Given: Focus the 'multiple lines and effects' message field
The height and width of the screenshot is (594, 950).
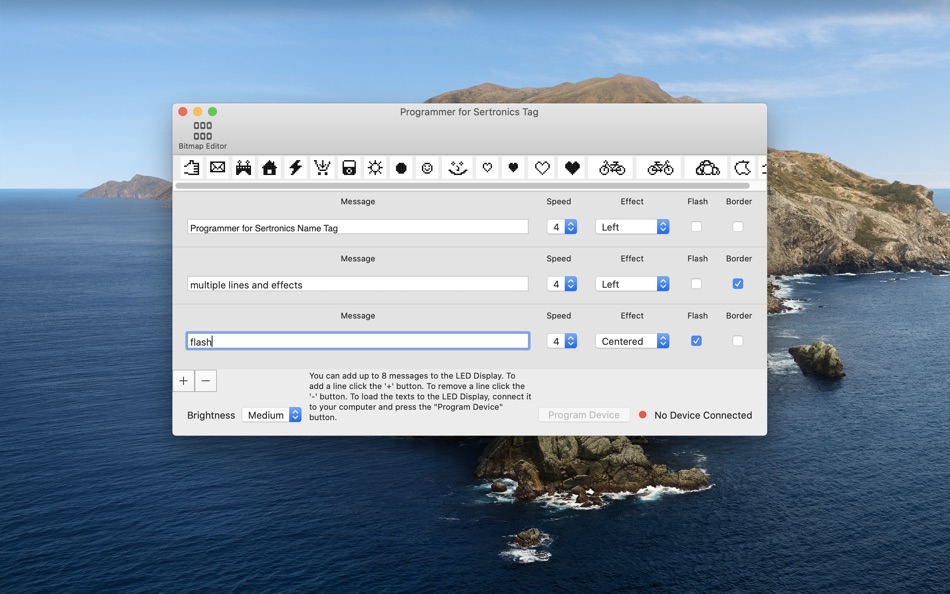Looking at the screenshot, I should [357, 284].
